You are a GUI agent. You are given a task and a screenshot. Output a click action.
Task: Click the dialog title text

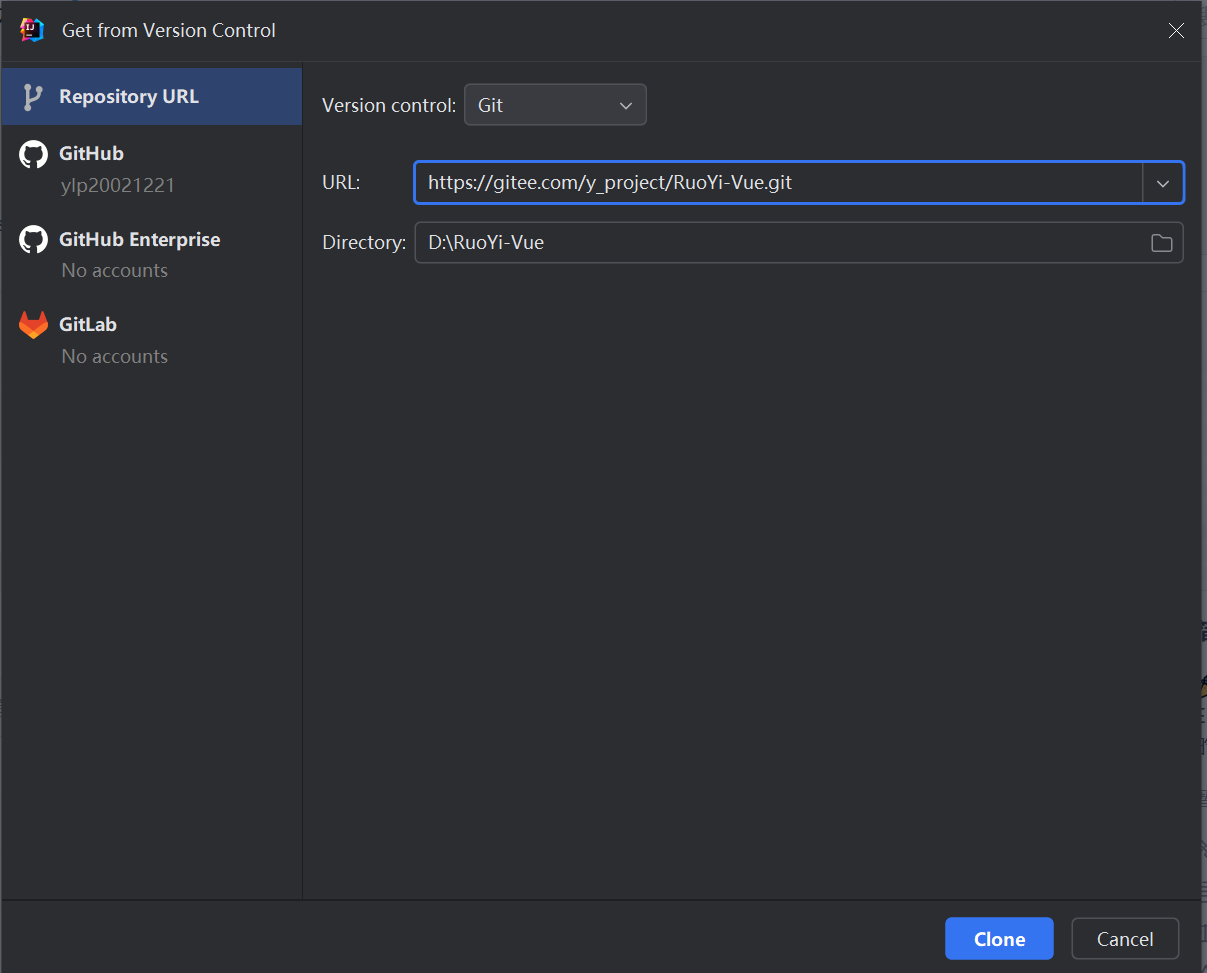tap(169, 31)
